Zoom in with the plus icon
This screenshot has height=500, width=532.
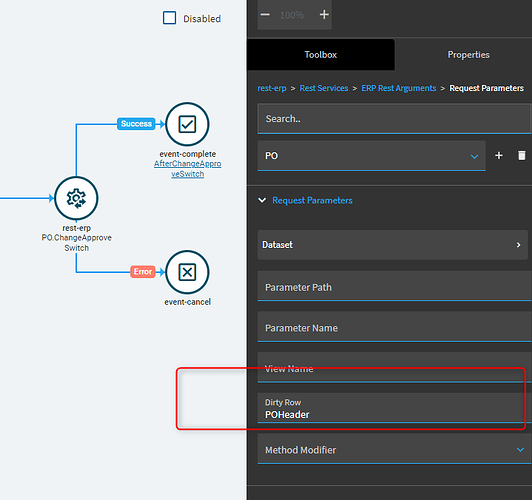click(324, 15)
